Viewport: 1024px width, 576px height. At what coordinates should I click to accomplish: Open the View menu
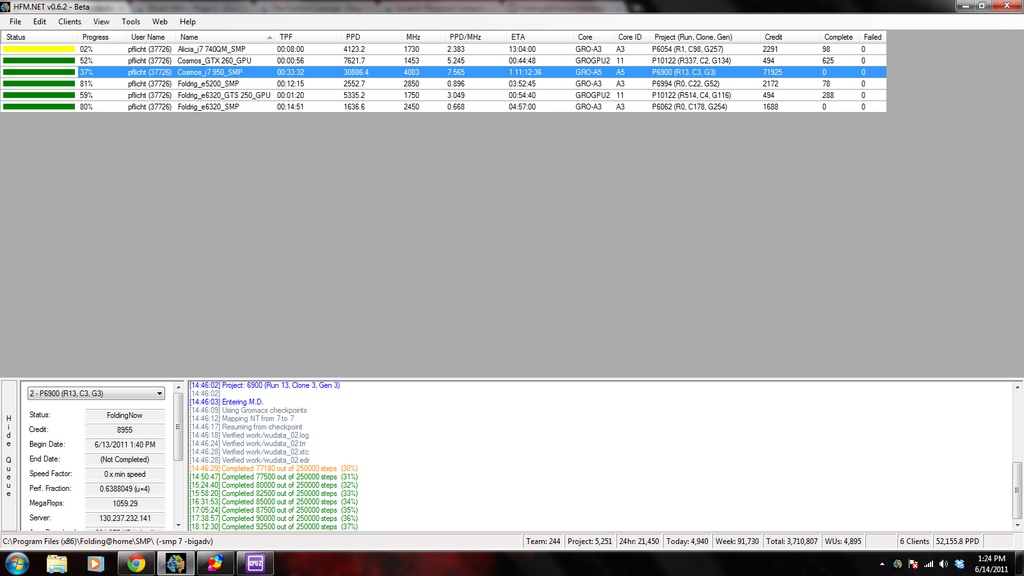click(x=101, y=22)
